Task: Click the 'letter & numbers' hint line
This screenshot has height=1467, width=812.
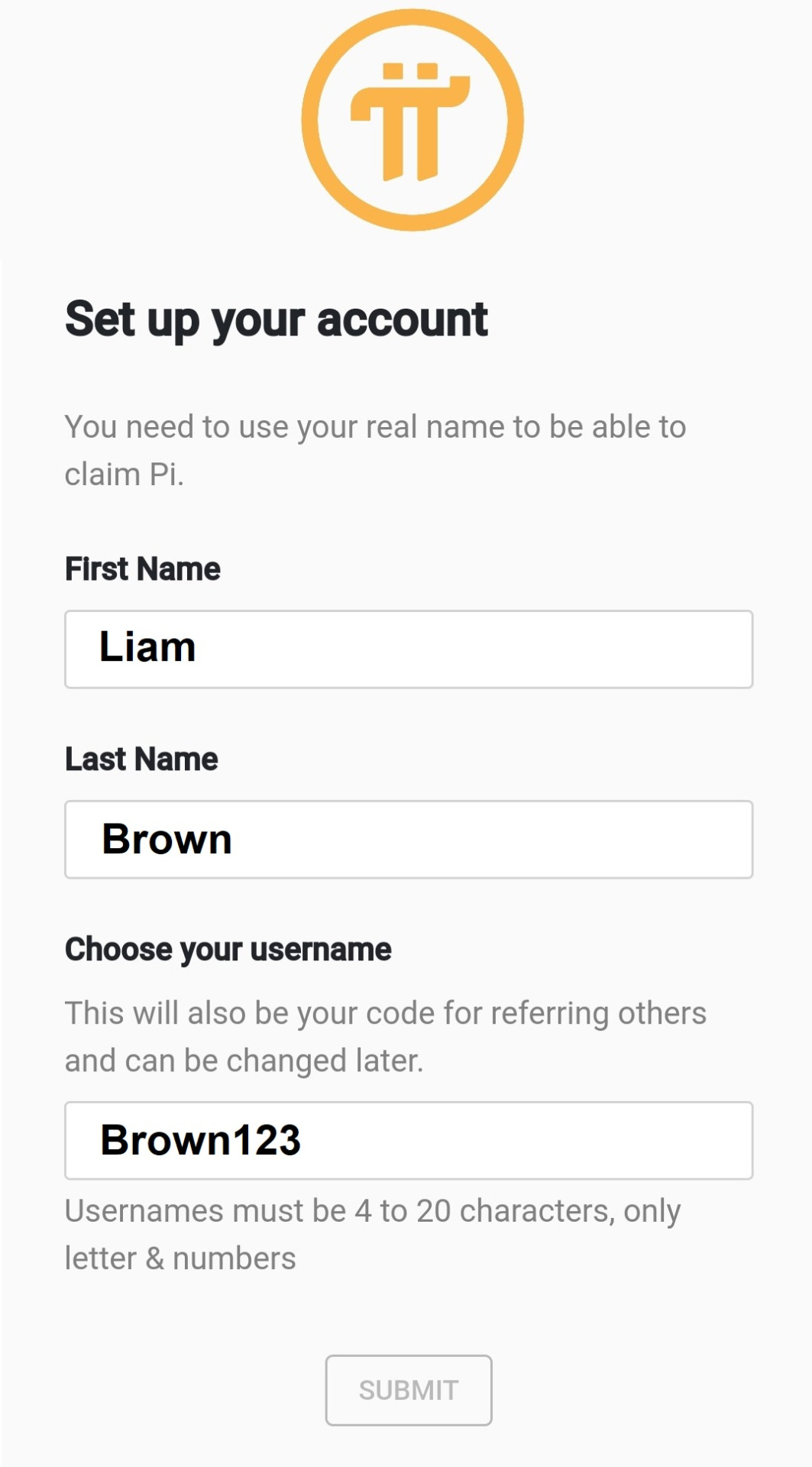Action: [180, 1258]
